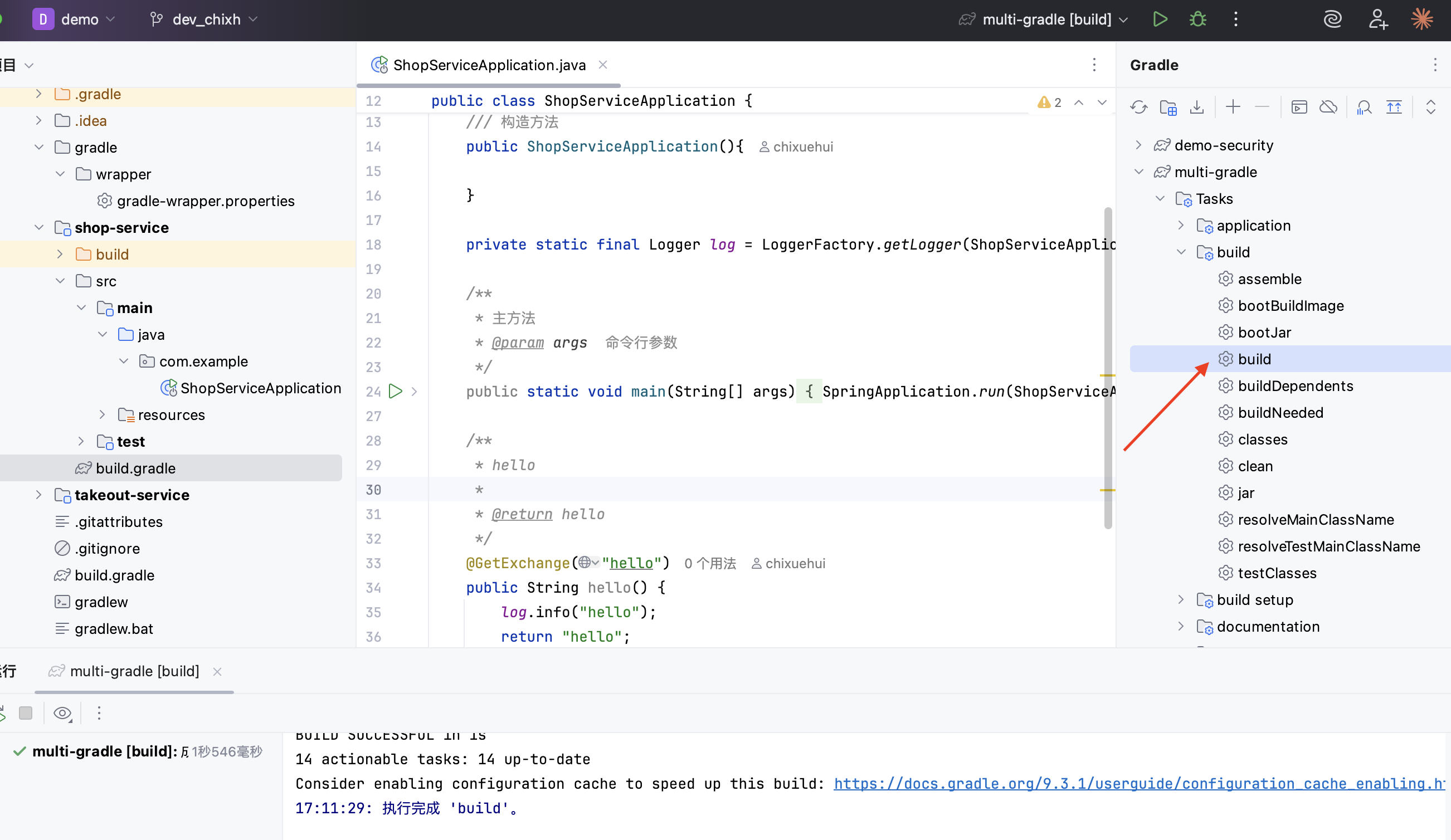Click the Download Sources icon in Gradle toolbar

1197,107
